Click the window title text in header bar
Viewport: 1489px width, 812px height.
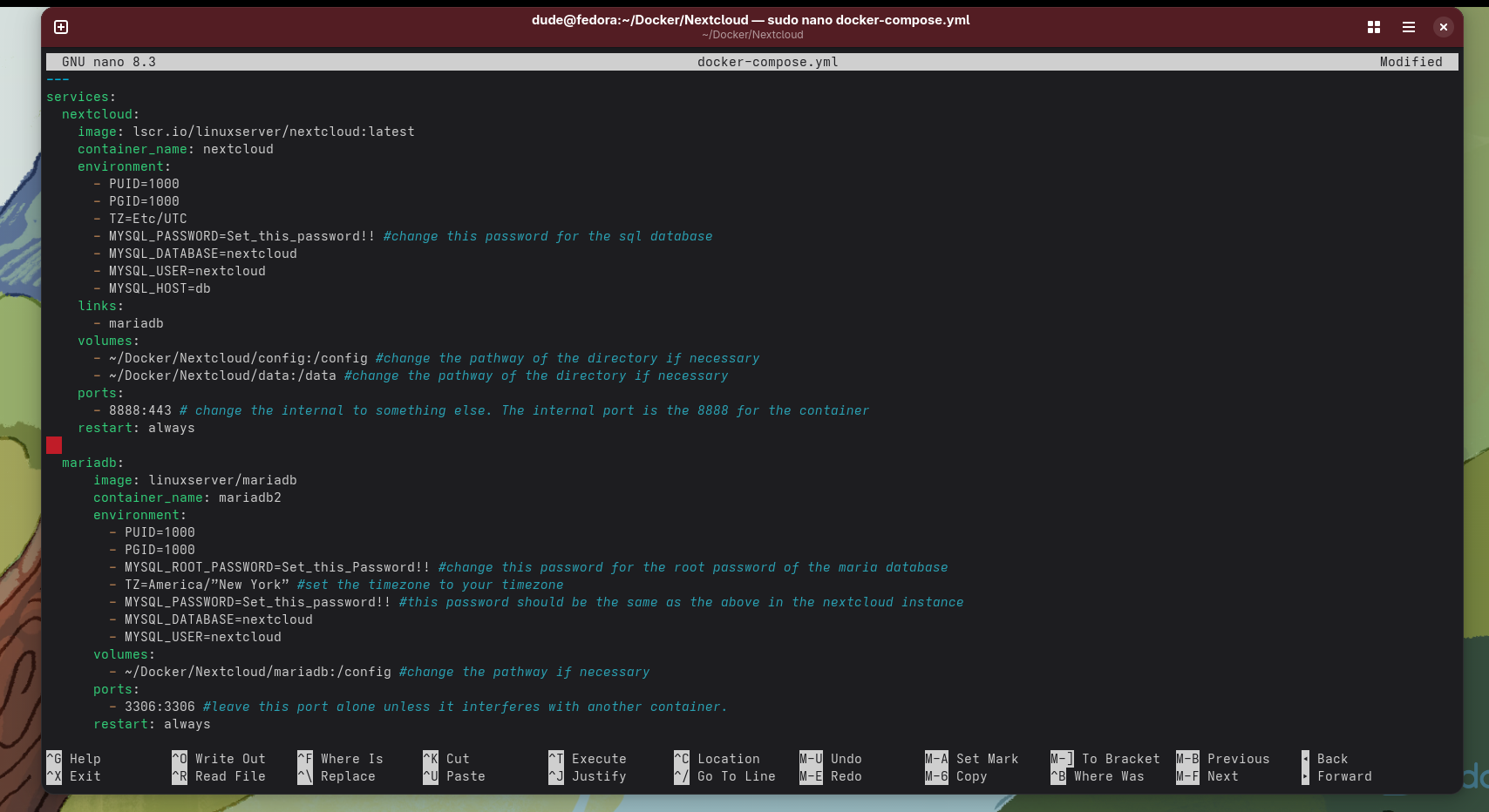click(x=751, y=20)
